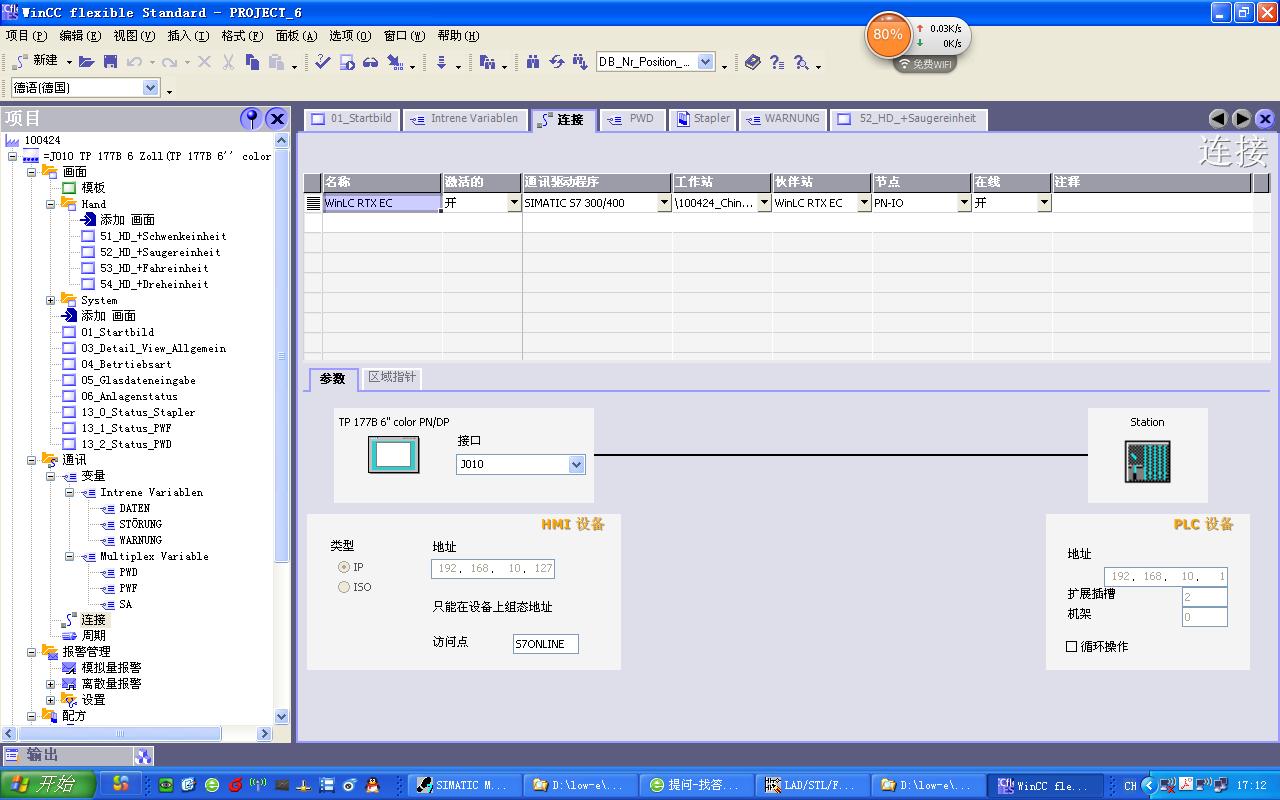The width and height of the screenshot is (1280, 800).
Task: Open the DB_Nr_Position search dropdown
Action: [705, 62]
